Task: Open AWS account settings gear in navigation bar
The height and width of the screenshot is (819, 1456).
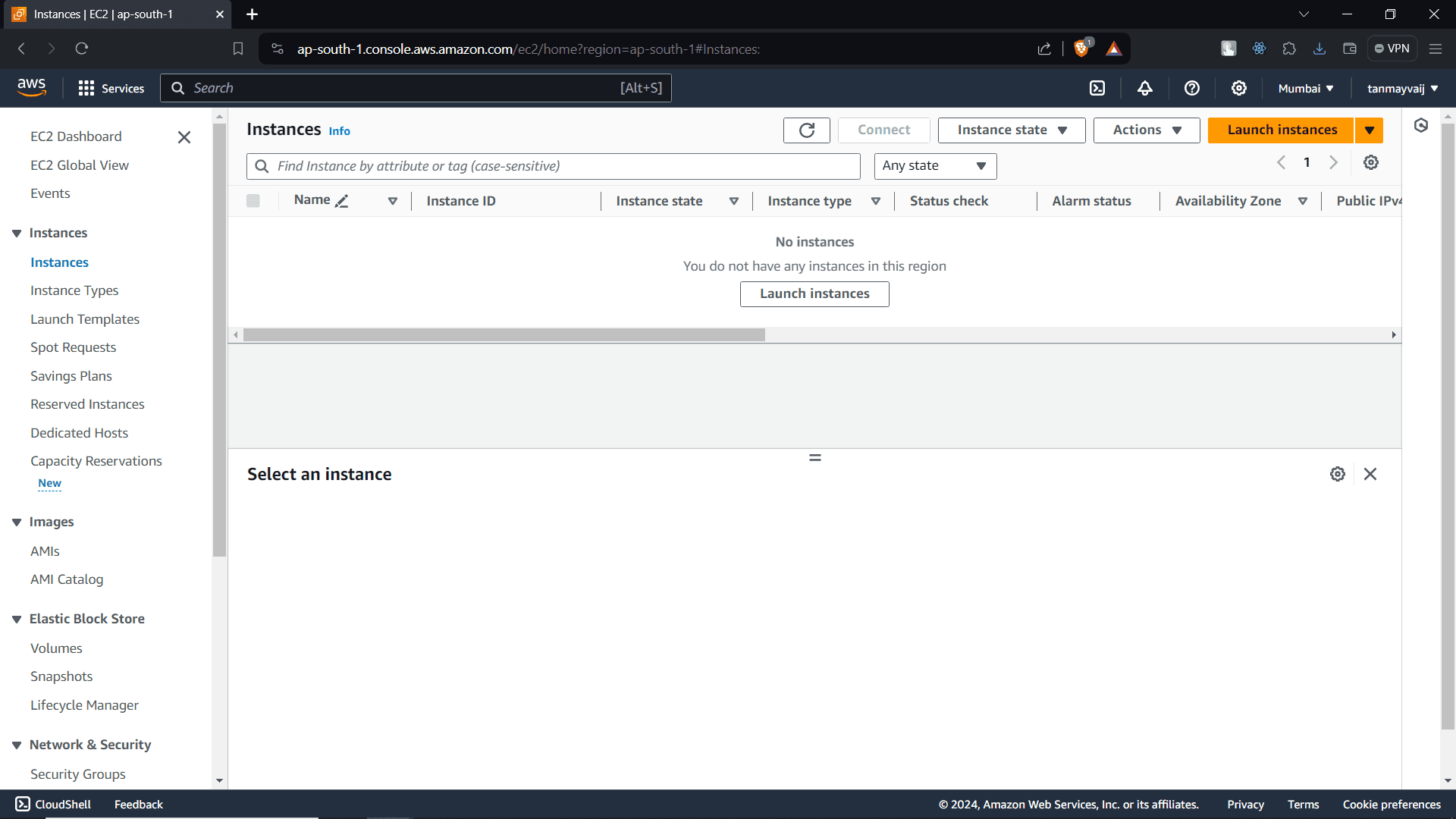Action: pyautogui.click(x=1238, y=88)
